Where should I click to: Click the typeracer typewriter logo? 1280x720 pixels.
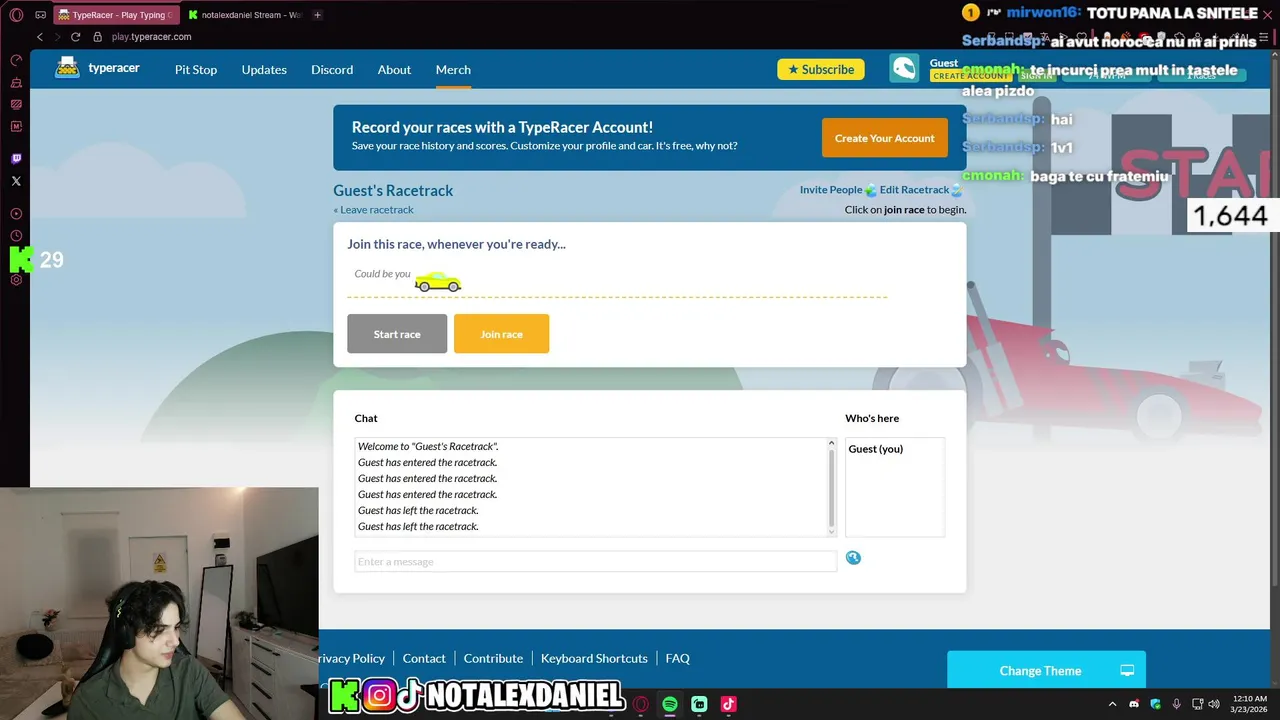click(x=67, y=68)
